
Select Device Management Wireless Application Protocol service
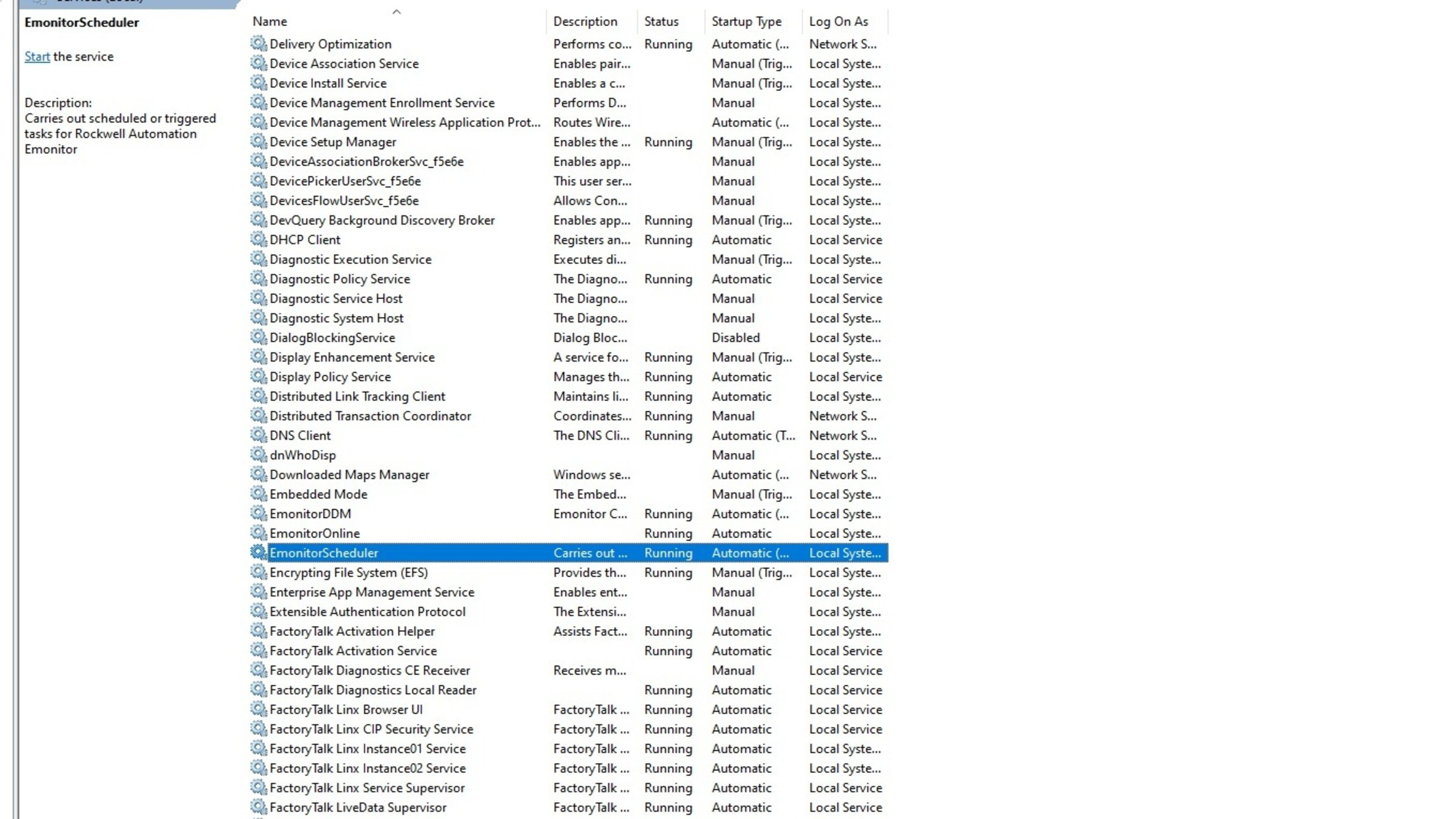coord(568,122)
